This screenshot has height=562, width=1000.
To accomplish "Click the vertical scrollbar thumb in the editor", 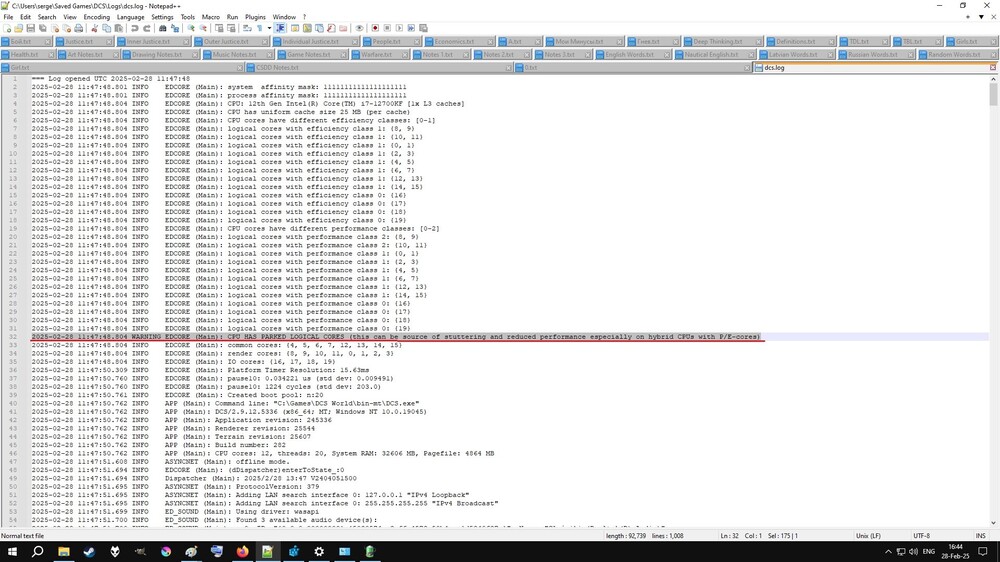I will 994,94.
